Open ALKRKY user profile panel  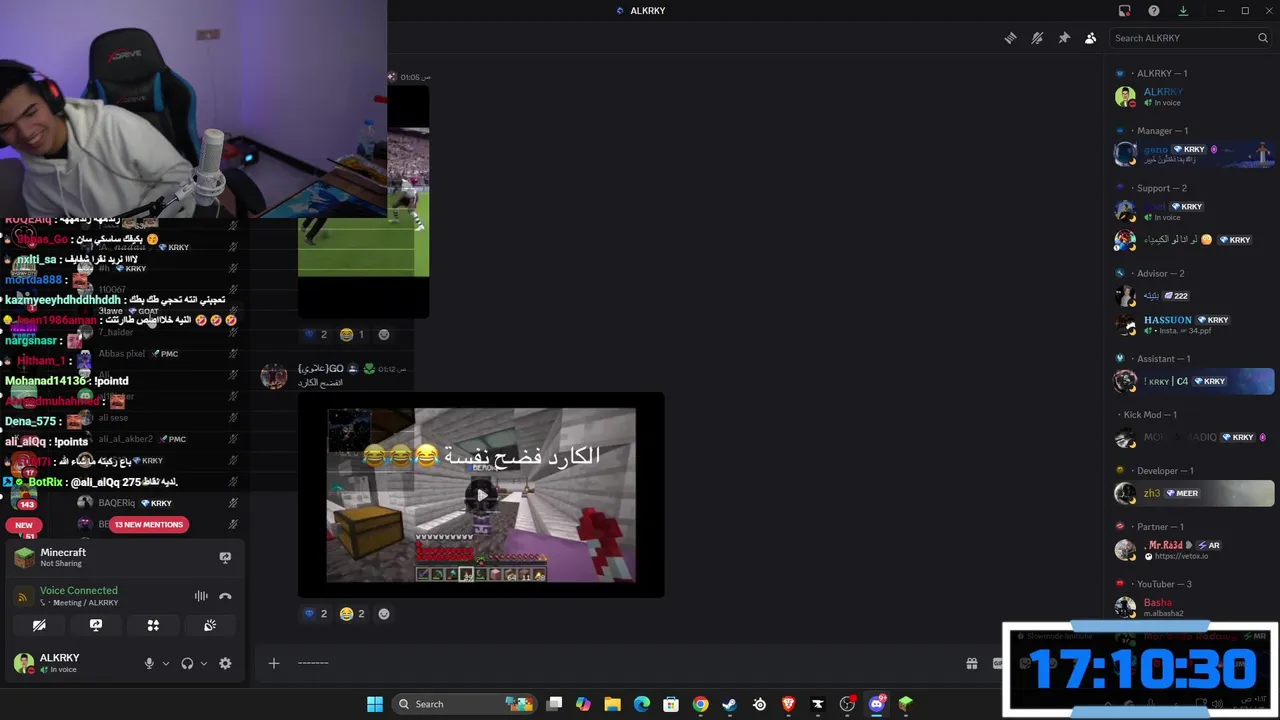[x=60, y=663]
